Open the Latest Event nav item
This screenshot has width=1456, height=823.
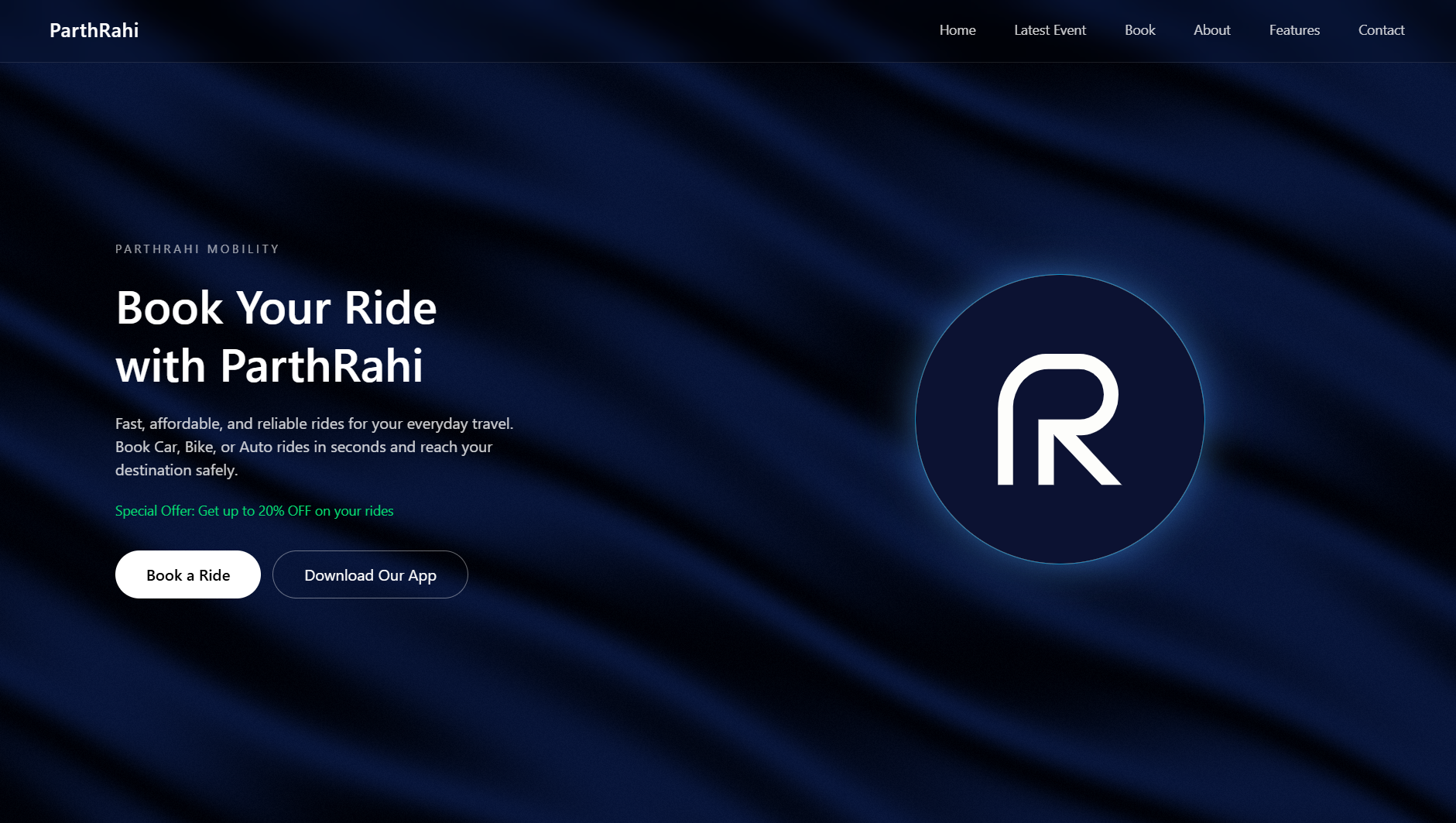tap(1050, 30)
